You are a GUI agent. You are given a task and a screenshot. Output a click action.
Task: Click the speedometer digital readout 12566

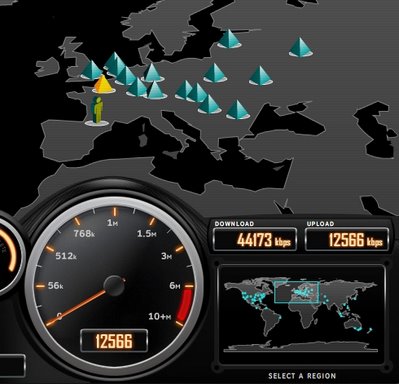[114, 341]
